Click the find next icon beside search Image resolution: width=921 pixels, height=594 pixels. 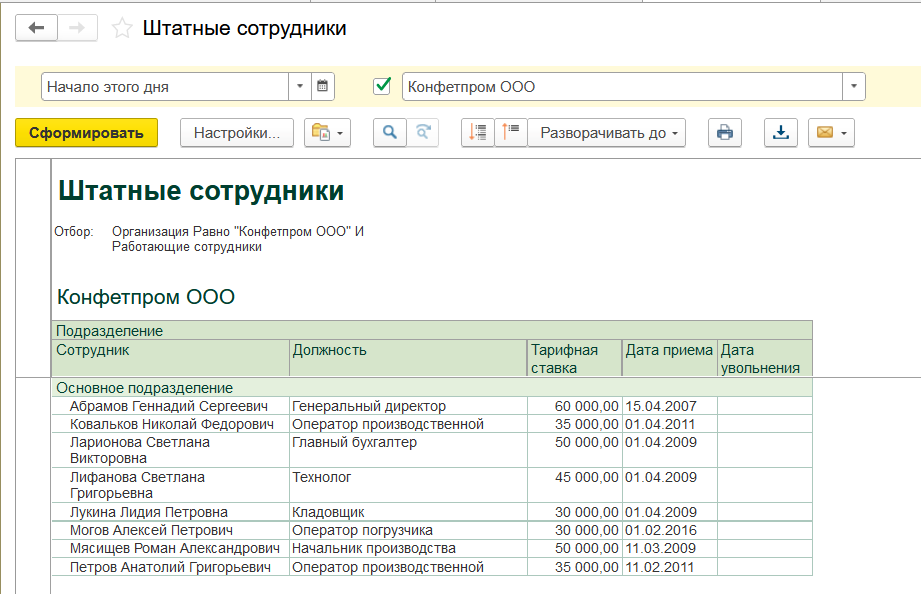tap(423, 133)
